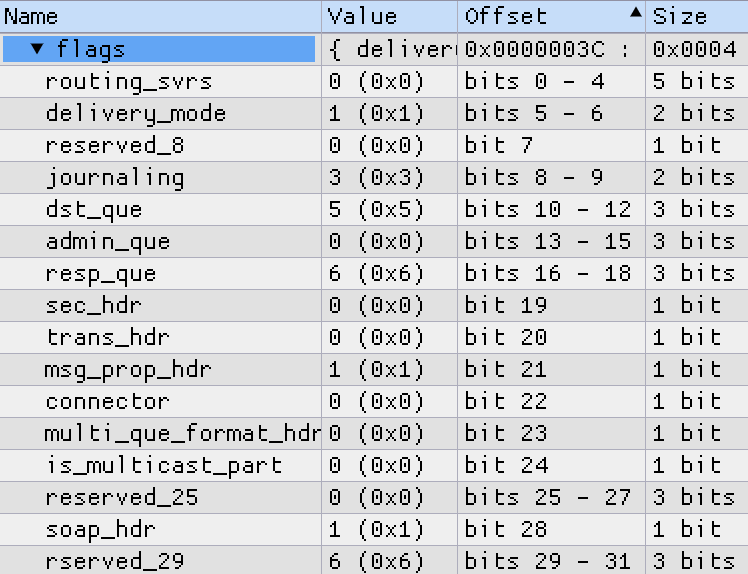Click the Offset column sort arrow
The width and height of the screenshot is (748, 574).
click(635, 13)
